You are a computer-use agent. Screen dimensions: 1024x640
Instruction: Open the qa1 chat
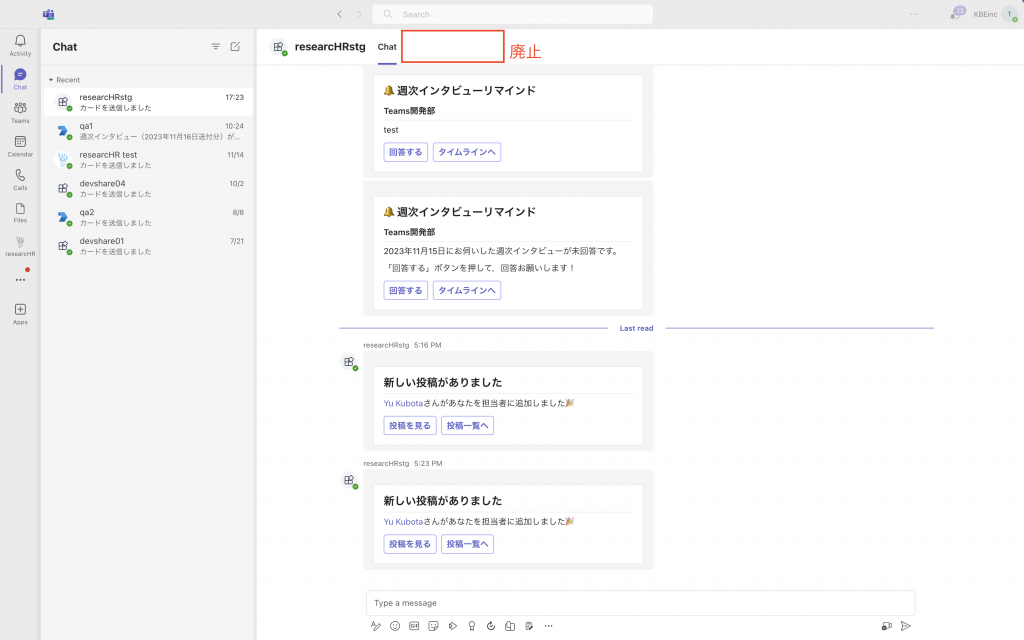[x=148, y=131]
